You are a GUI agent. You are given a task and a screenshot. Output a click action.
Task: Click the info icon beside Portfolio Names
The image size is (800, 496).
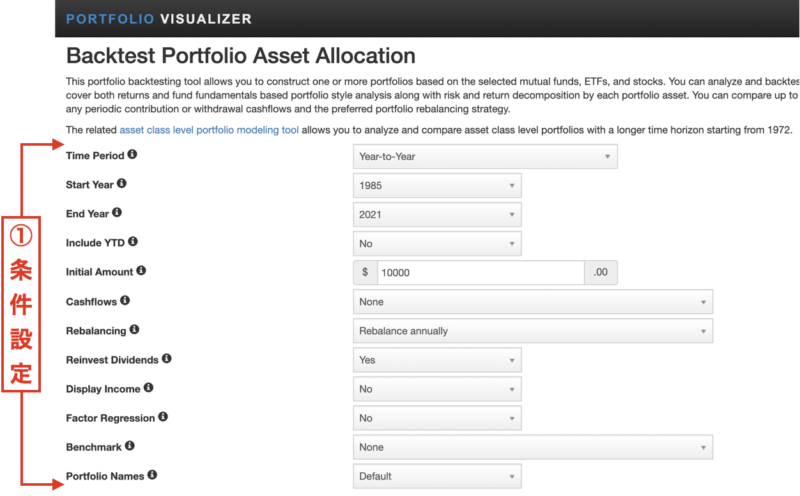152,475
